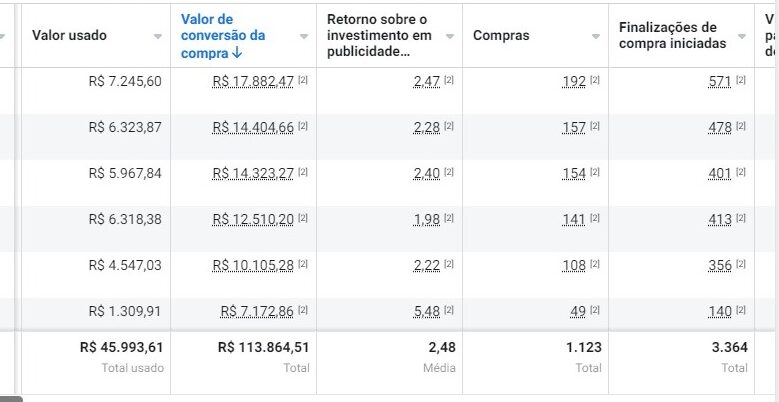Click the 1,98 ROAS value link

[427, 219]
